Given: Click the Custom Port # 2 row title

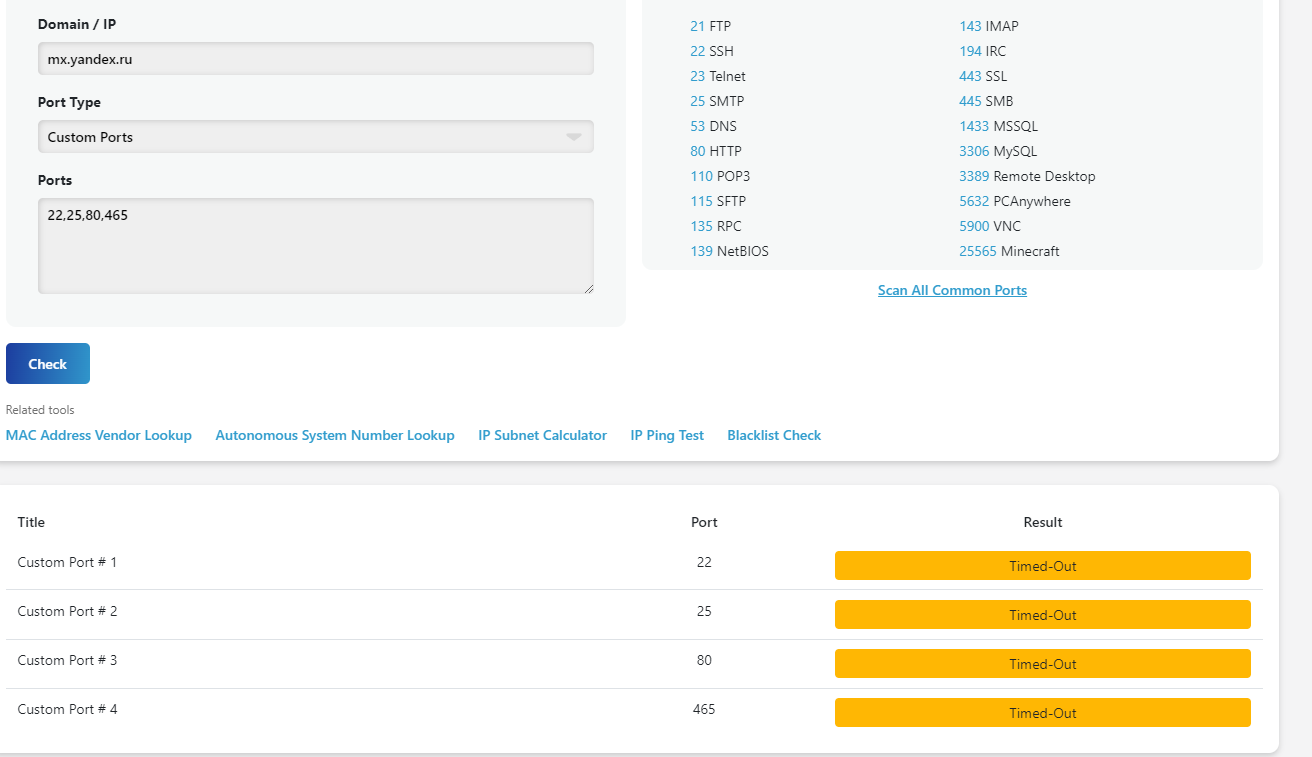Looking at the screenshot, I should [x=67, y=611].
